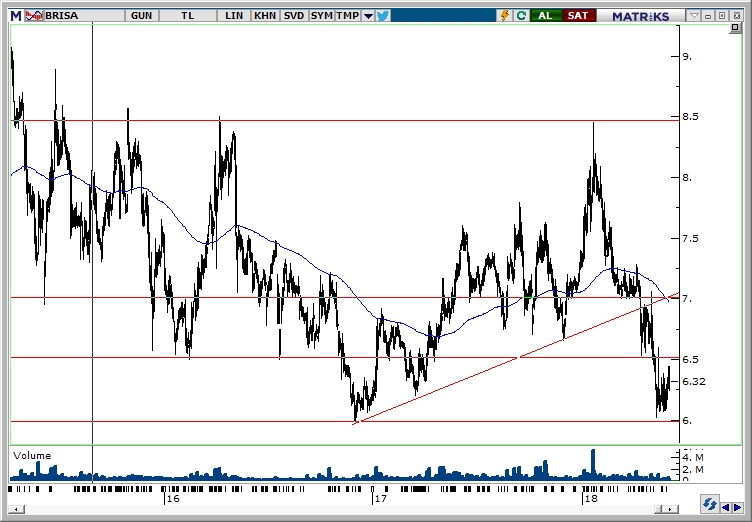
Task: Click the blue refresh arrows icon
Action: (x=709, y=505)
